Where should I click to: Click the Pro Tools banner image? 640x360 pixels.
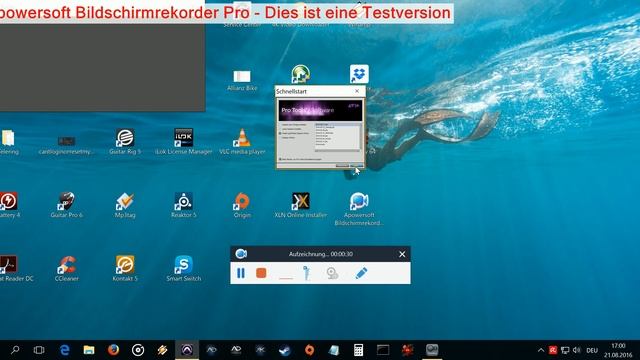click(320, 111)
